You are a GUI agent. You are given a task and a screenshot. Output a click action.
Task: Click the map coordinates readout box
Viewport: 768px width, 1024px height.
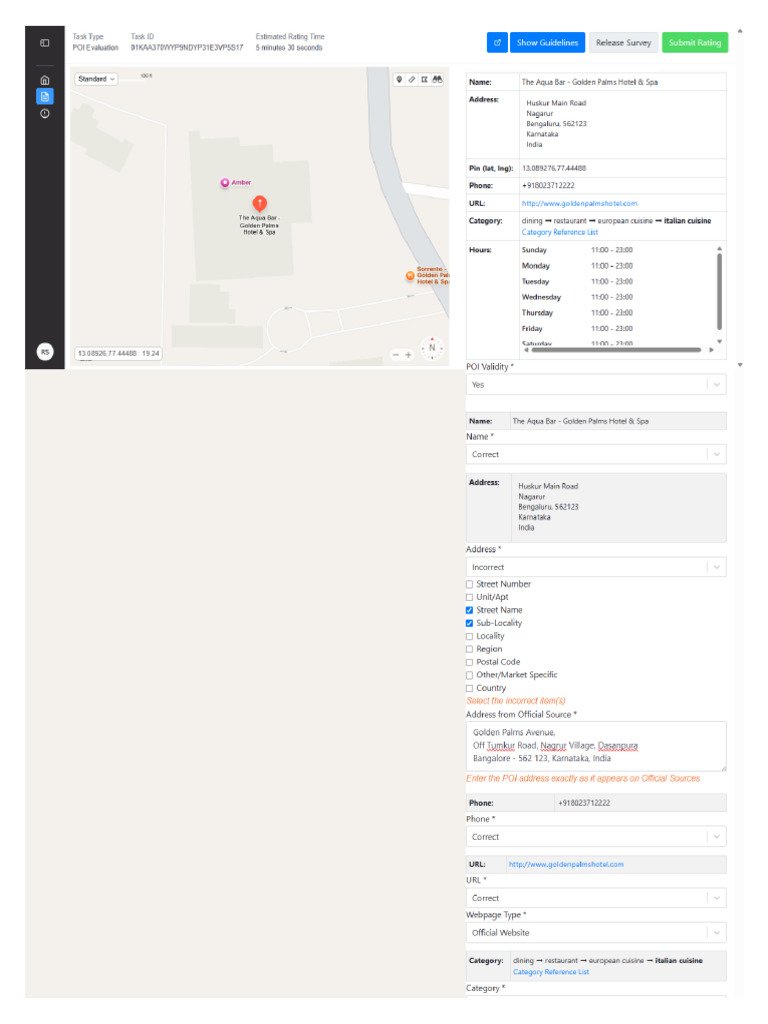118,354
